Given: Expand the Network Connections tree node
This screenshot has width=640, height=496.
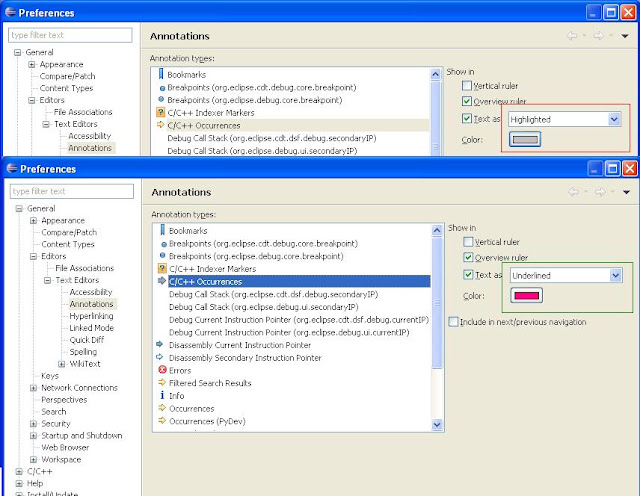Looking at the screenshot, I should coord(33,388).
